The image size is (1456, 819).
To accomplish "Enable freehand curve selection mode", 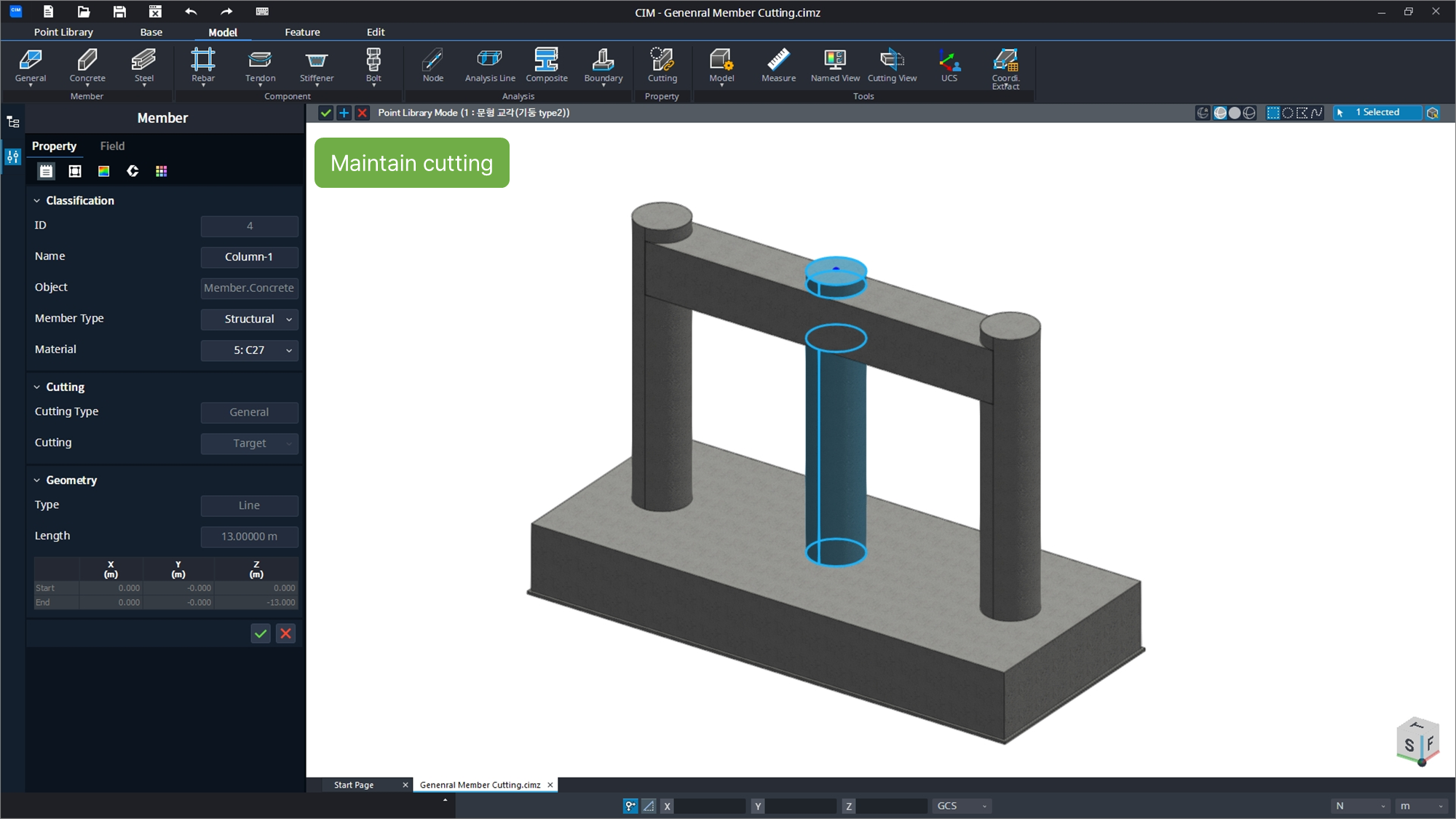I will 1316,113.
